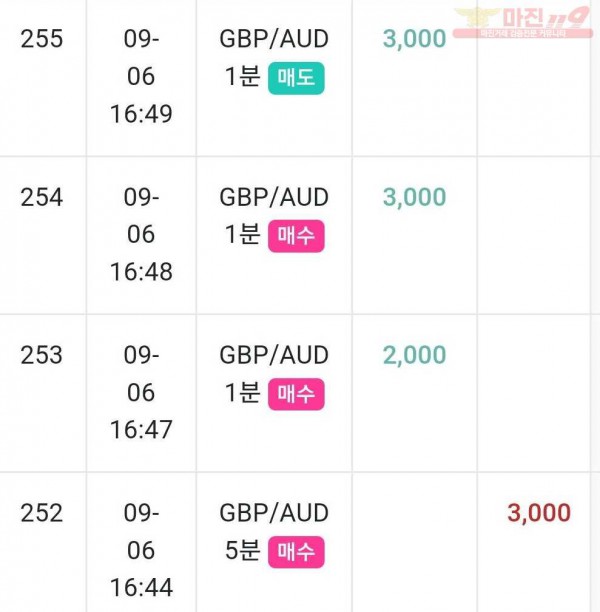Select trade number 255

pos(42,39)
